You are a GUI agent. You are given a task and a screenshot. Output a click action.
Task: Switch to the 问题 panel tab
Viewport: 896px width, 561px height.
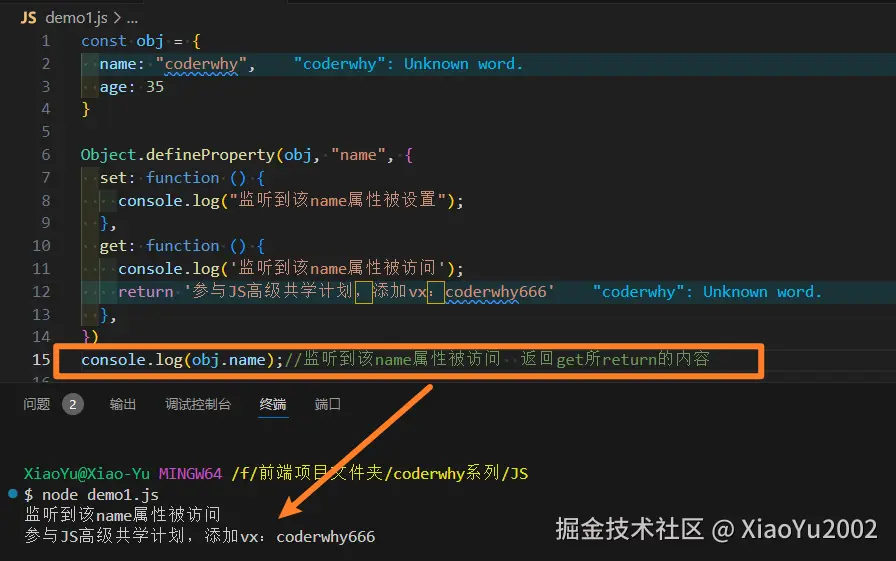pos(37,404)
